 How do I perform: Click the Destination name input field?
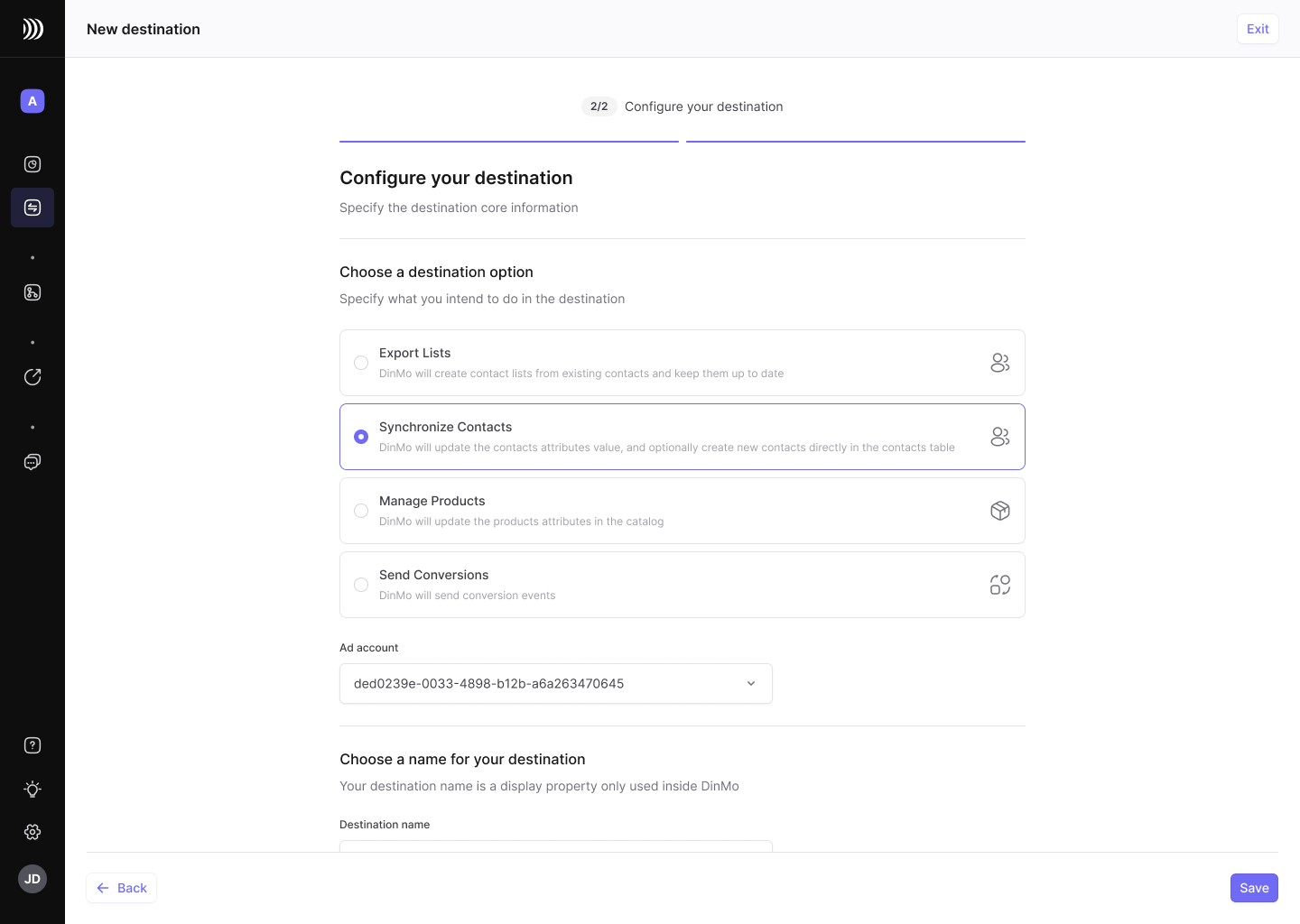coord(555,845)
